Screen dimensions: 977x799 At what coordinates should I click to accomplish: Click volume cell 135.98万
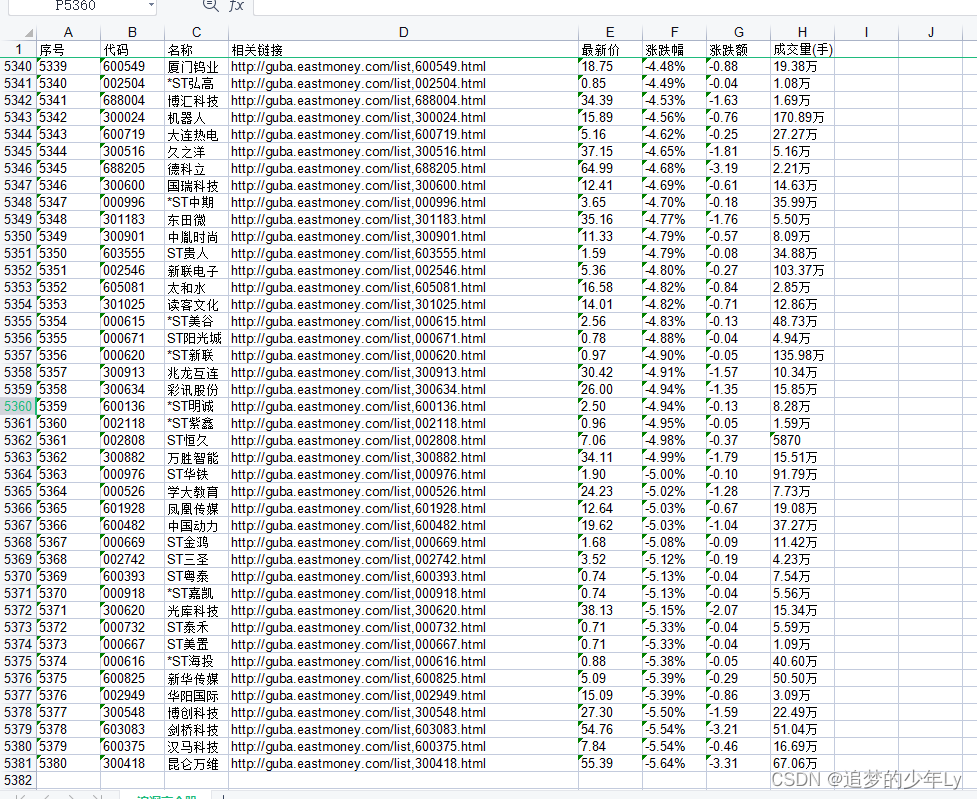803,355
